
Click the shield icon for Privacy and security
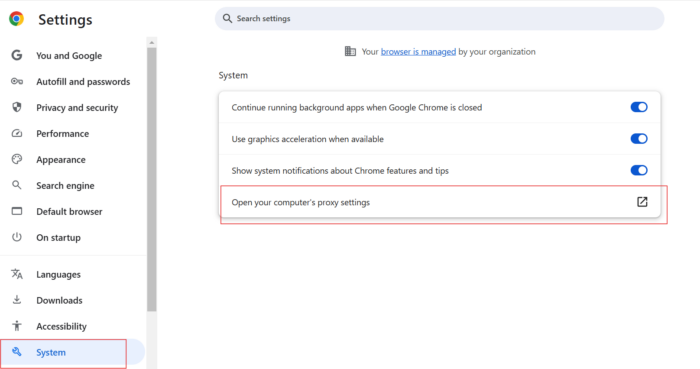click(x=17, y=107)
